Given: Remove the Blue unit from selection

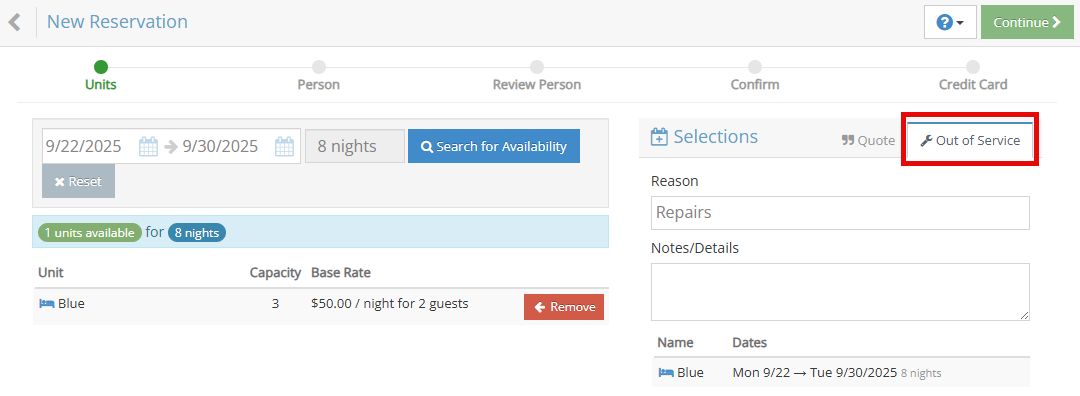Looking at the screenshot, I should (x=564, y=307).
